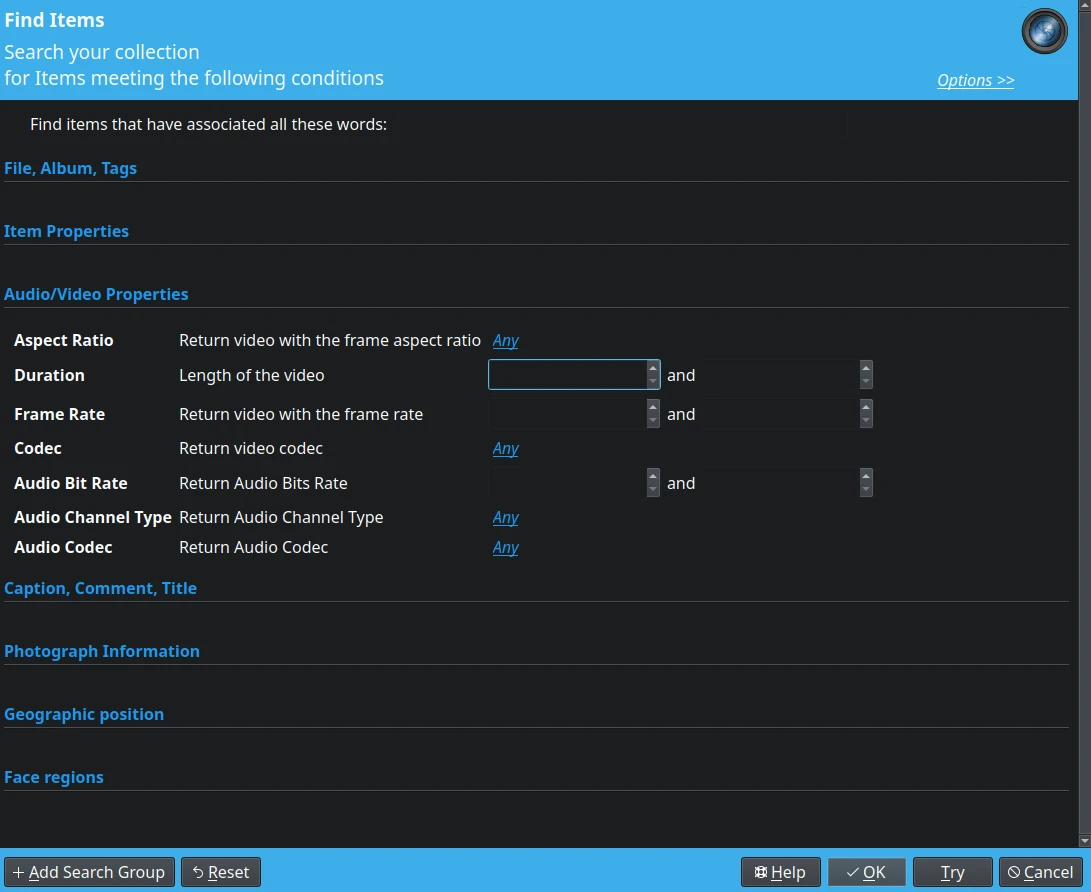Expand the Caption, Comment, Title section

click(x=100, y=588)
